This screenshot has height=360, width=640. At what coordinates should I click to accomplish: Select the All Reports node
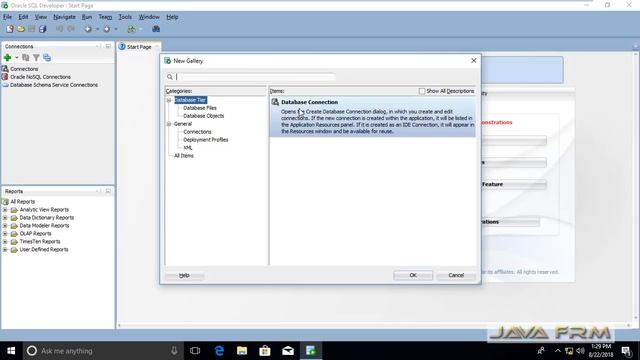(22, 202)
